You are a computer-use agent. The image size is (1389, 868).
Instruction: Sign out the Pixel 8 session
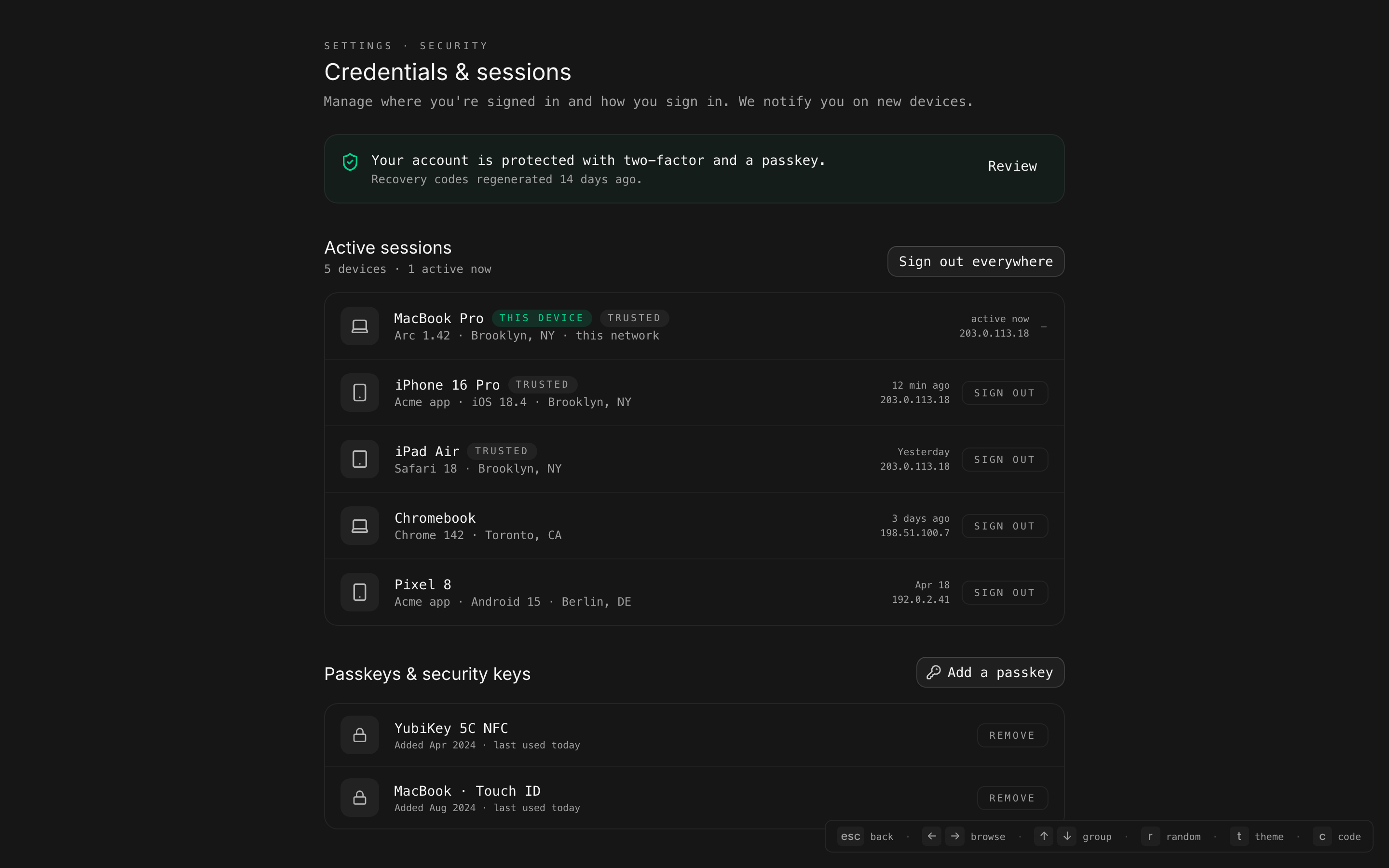pos(1005,593)
